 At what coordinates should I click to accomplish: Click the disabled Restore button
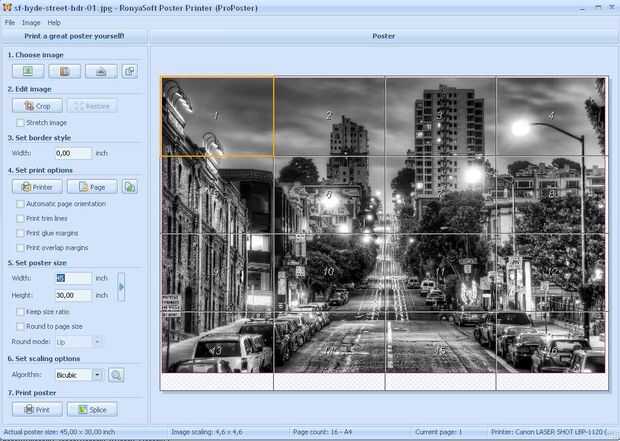pyautogui.click(x=92, y=106)
